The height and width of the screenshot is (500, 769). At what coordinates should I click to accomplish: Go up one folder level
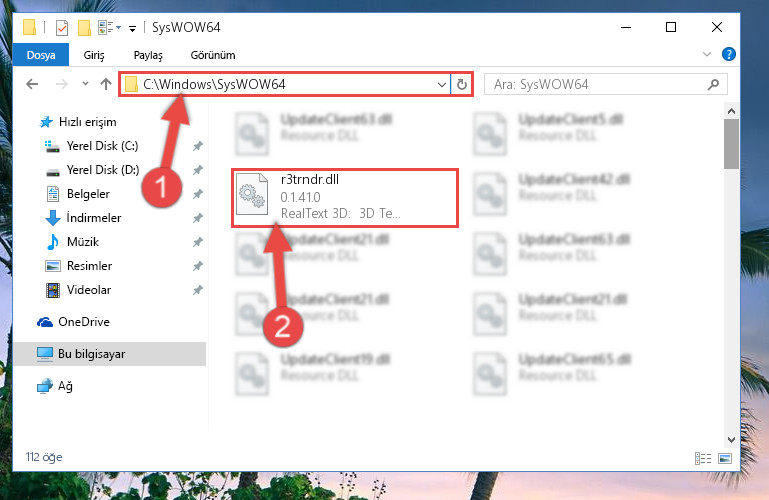point(105,84)
